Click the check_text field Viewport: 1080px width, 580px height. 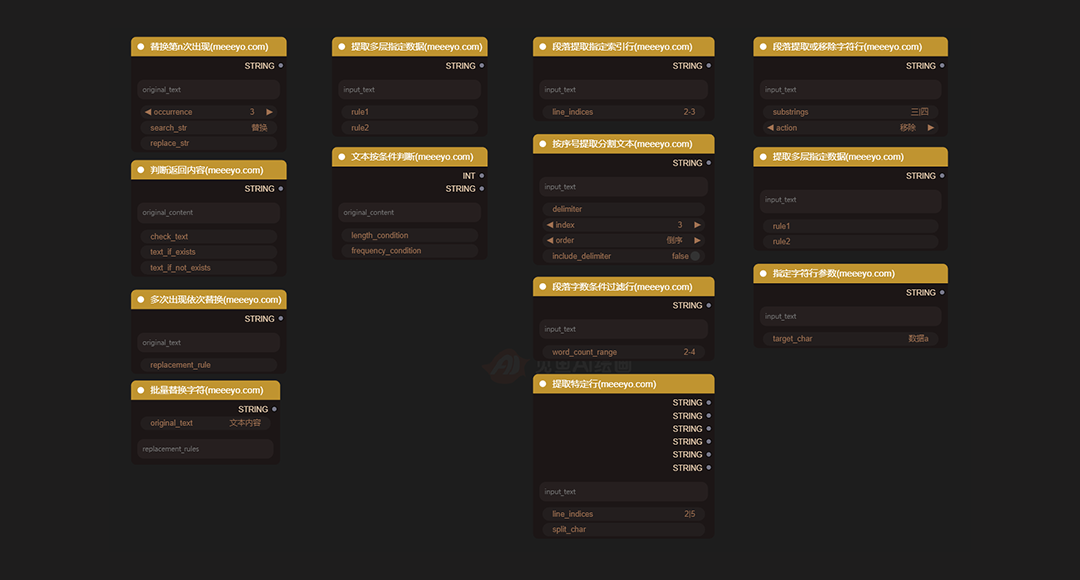point(209,236)
